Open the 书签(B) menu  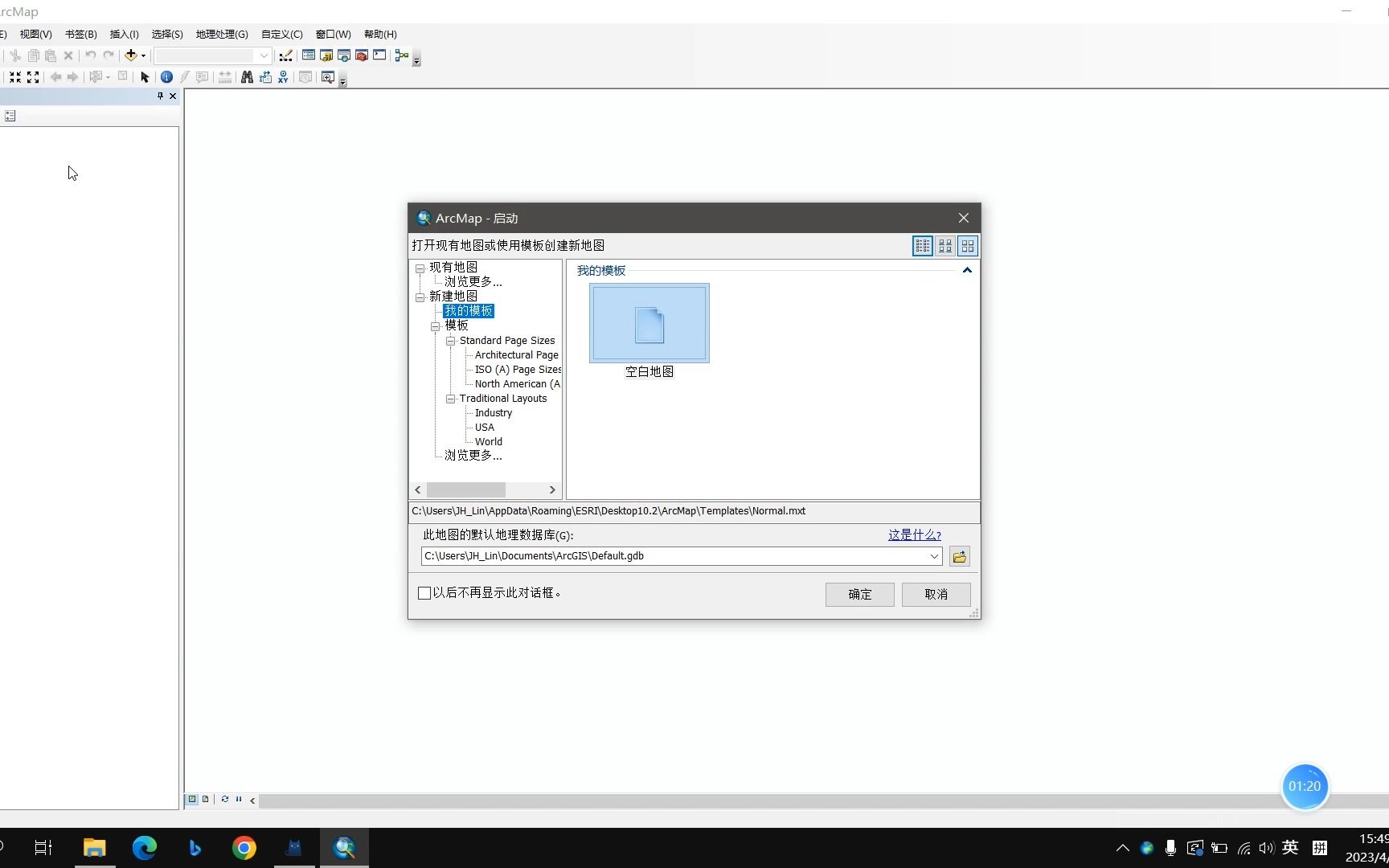(80, 34)
